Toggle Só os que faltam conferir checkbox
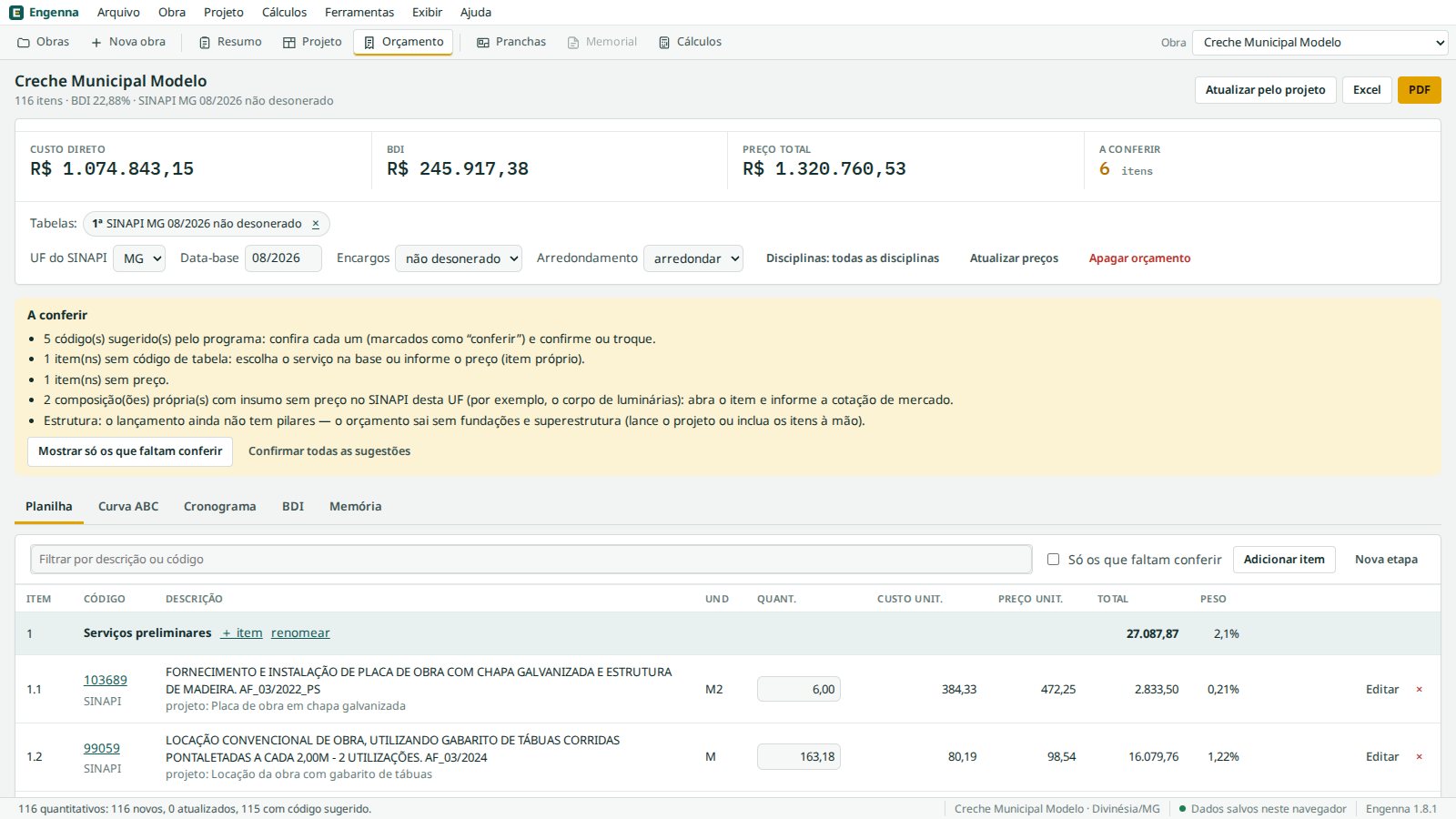This screenshot has height=819, width=1456. (x=1053, y=560)
